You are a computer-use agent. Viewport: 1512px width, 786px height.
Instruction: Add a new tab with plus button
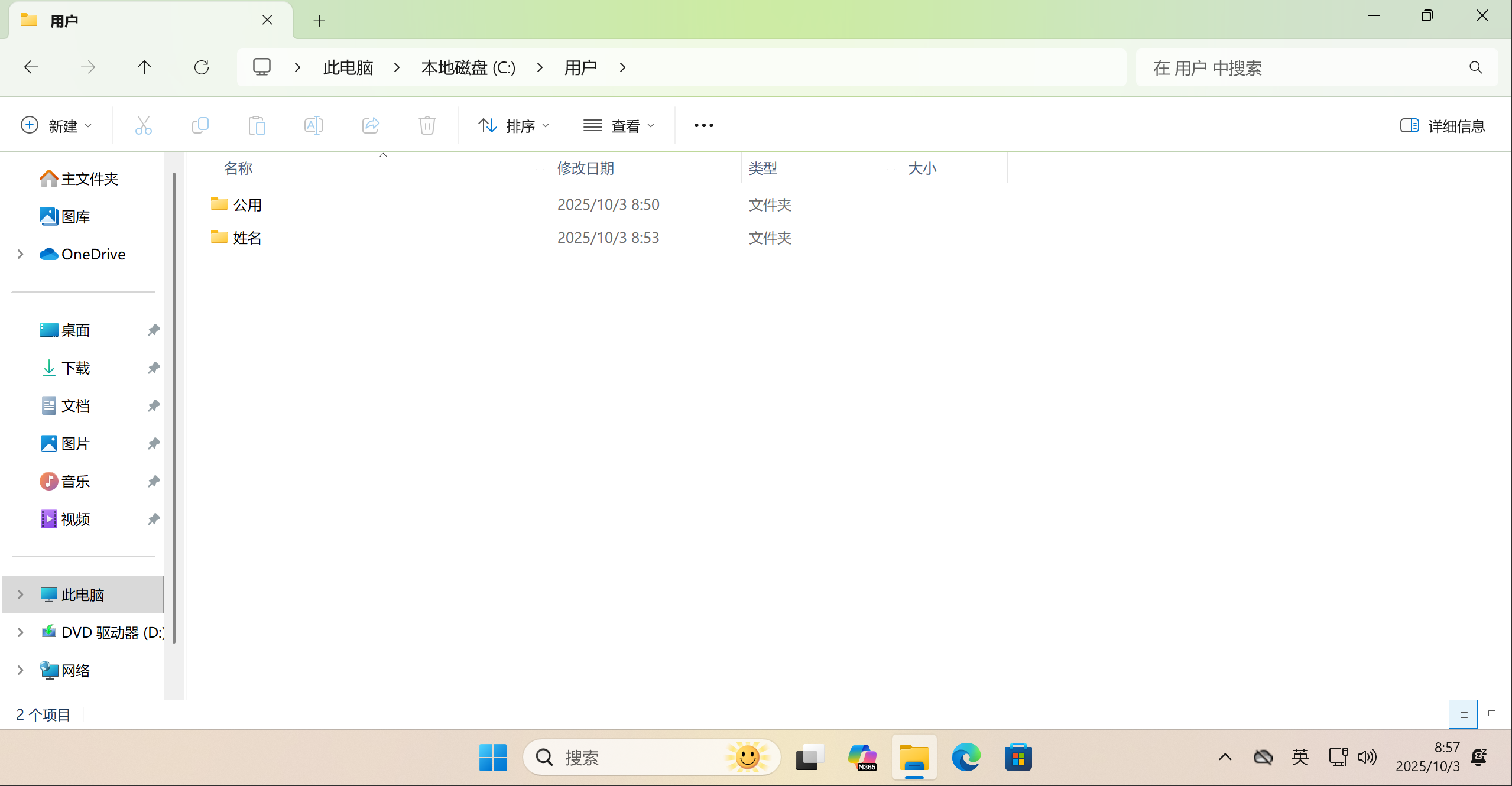point(319,21)
